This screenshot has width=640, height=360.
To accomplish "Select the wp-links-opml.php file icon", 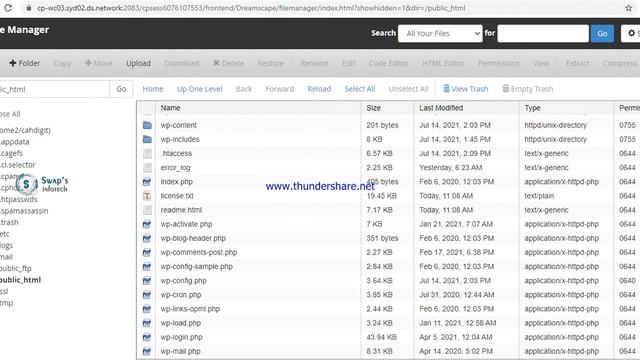I will click(147, 309).
